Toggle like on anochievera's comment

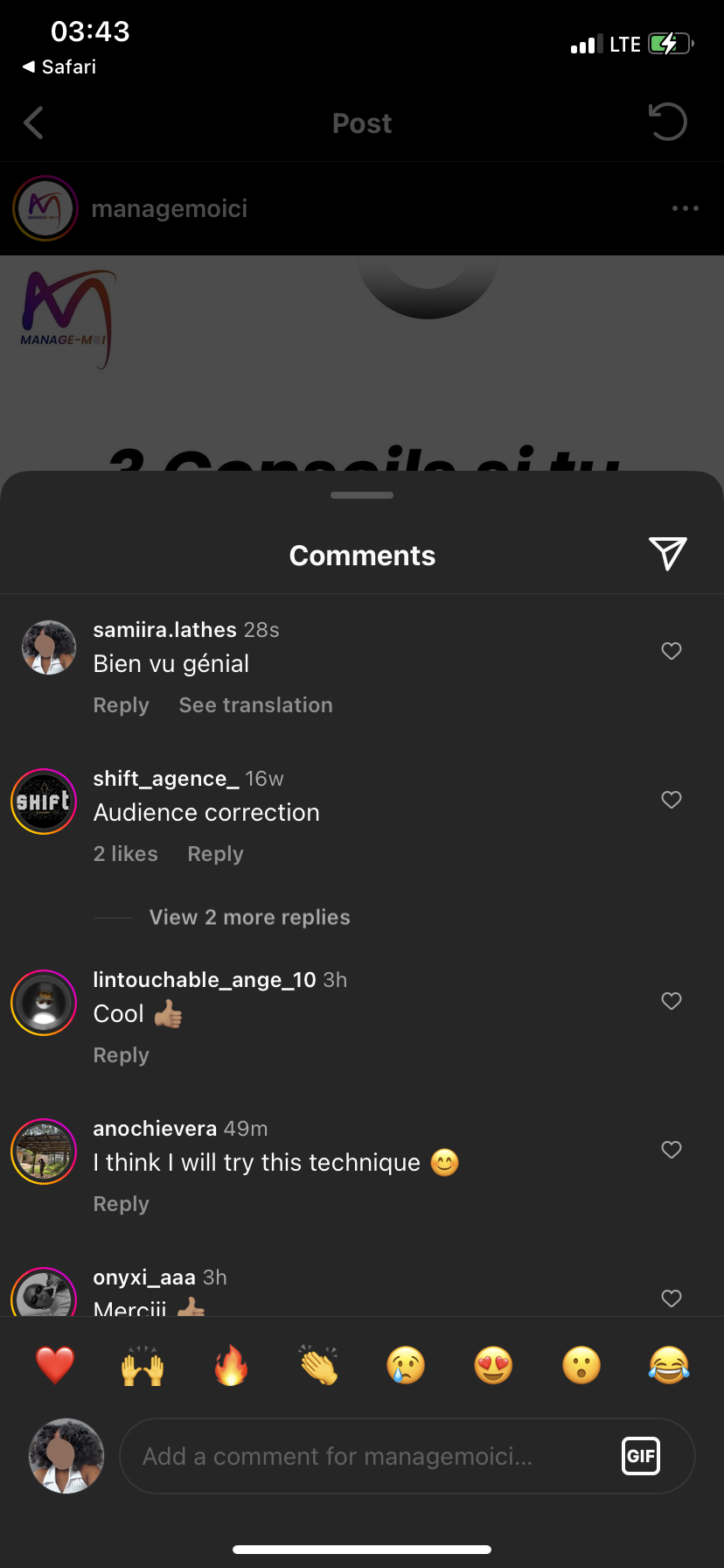coord(672,1150)
